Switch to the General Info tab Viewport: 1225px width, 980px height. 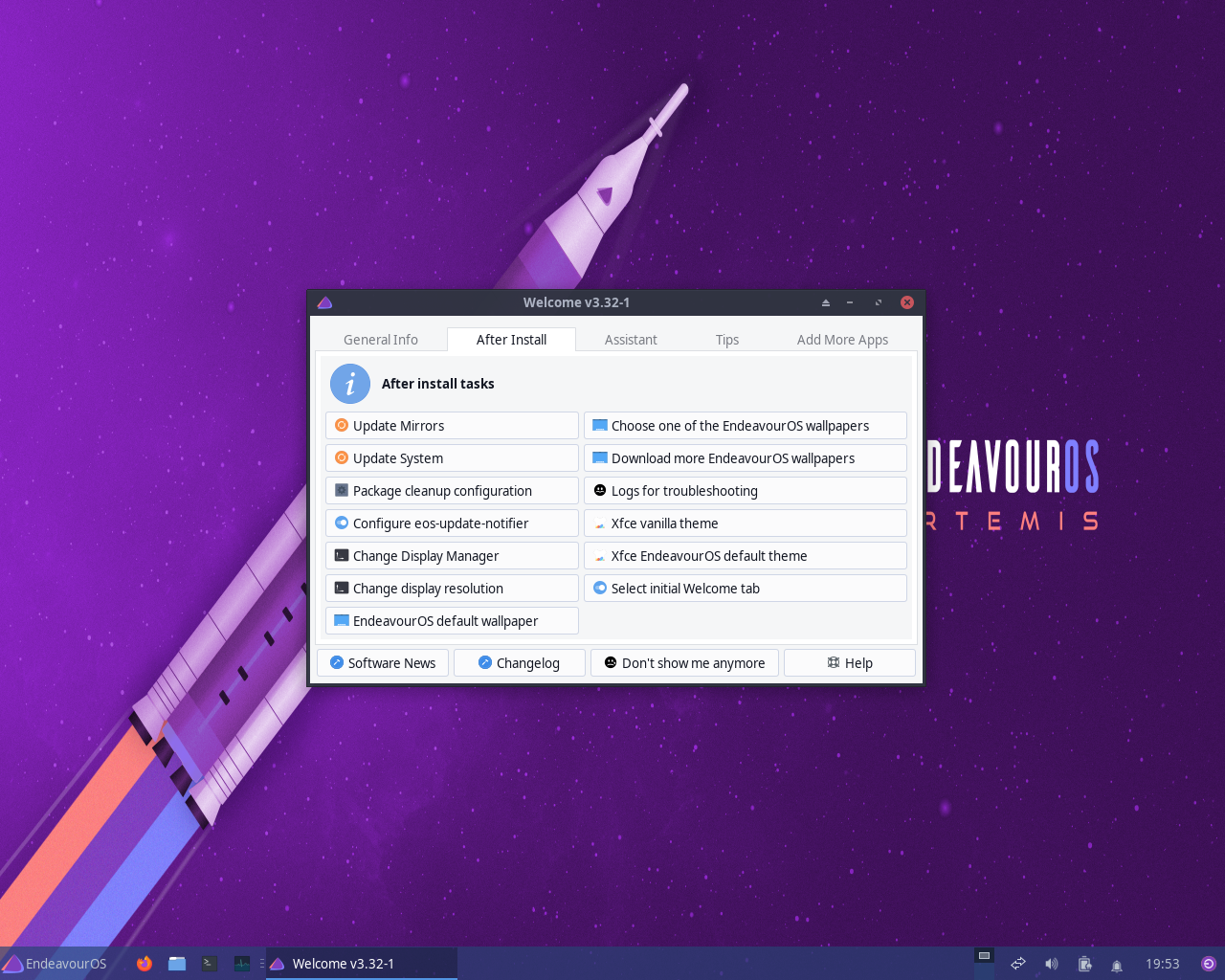tap(381, 340)
